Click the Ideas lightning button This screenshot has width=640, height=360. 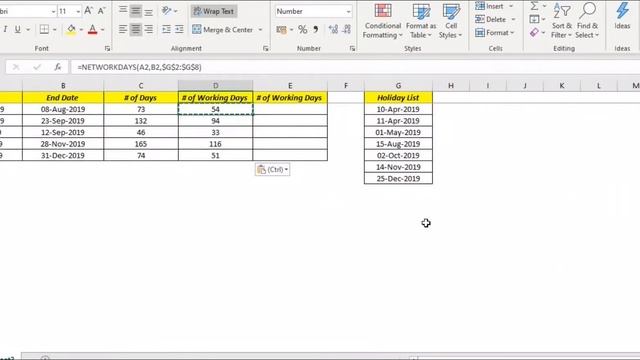point(622,16)
